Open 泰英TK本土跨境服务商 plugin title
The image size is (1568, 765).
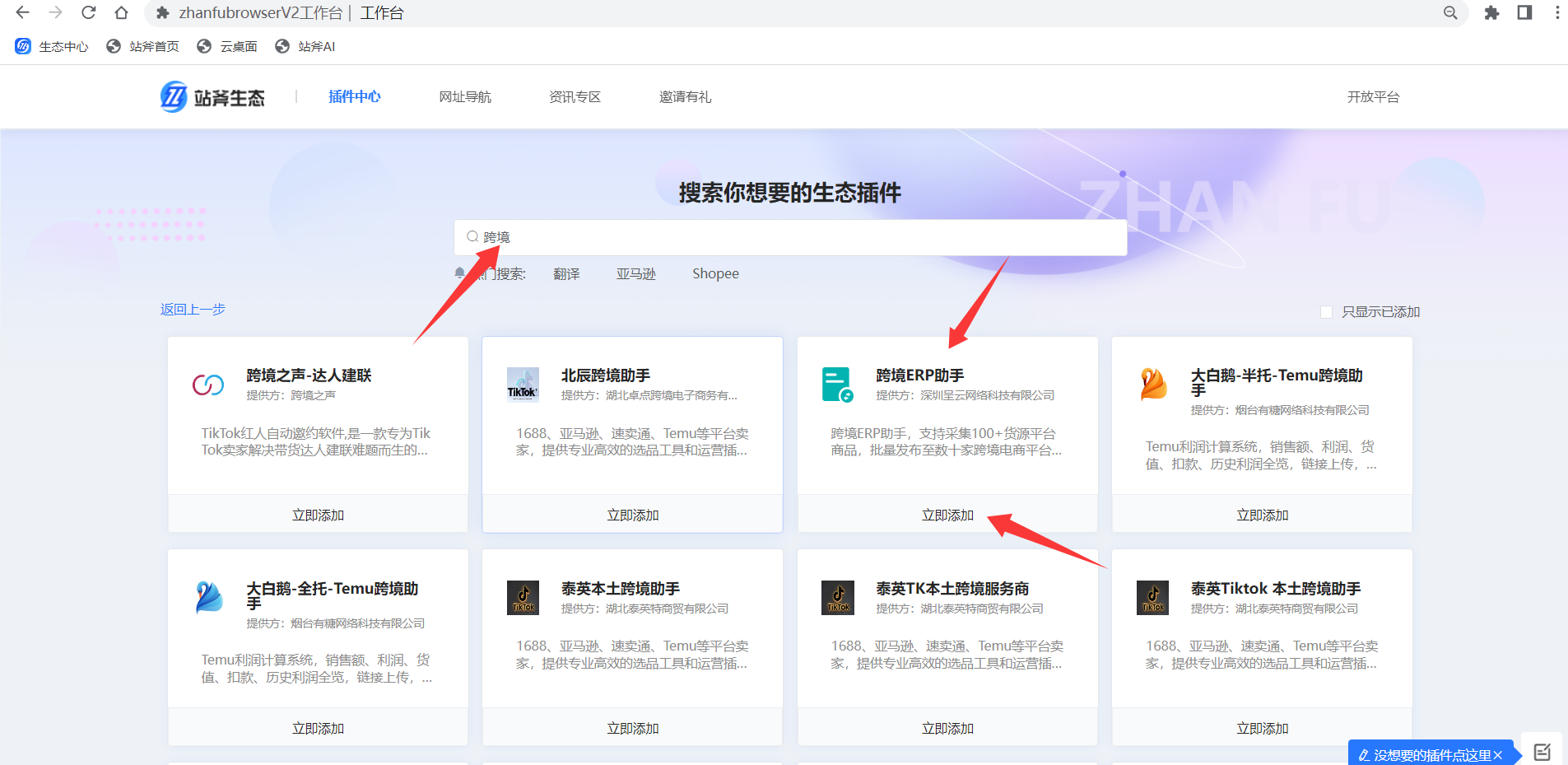pos(952,589)
